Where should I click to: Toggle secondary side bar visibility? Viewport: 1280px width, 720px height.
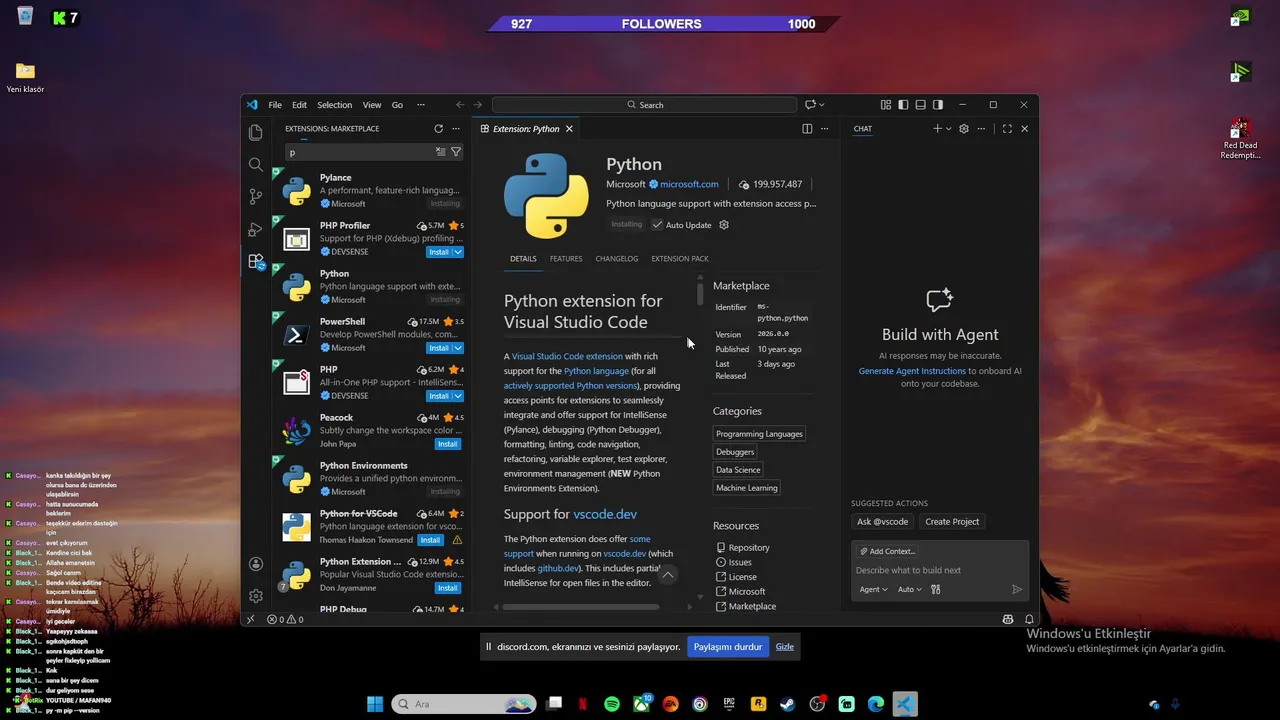coord(938,105)
